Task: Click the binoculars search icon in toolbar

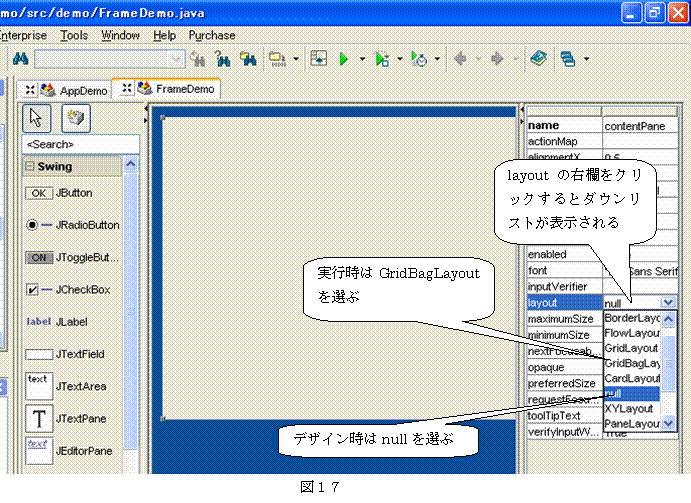Action: point(18,59)
